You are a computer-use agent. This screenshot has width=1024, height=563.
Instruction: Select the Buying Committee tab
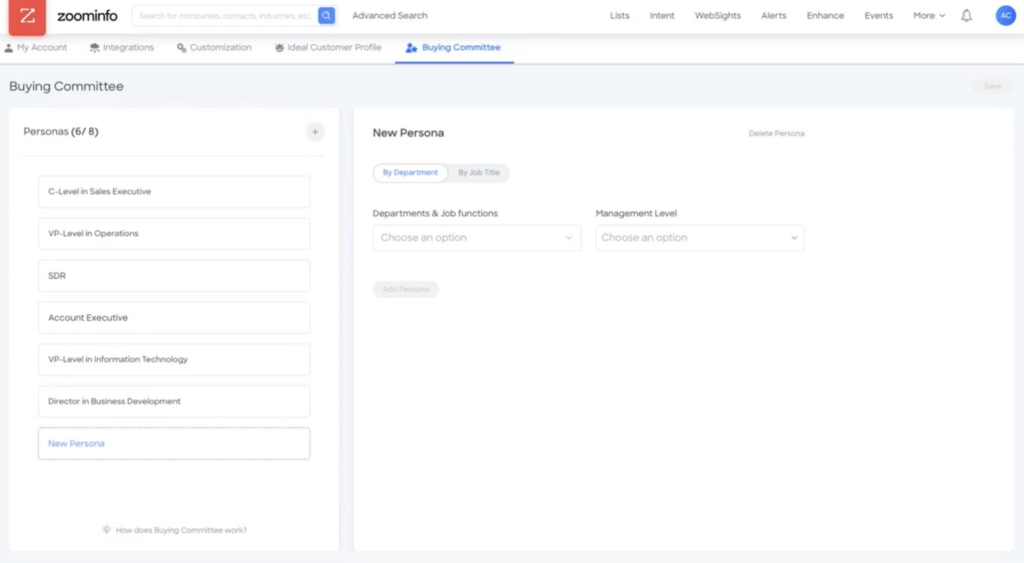(x=454, y=48)
